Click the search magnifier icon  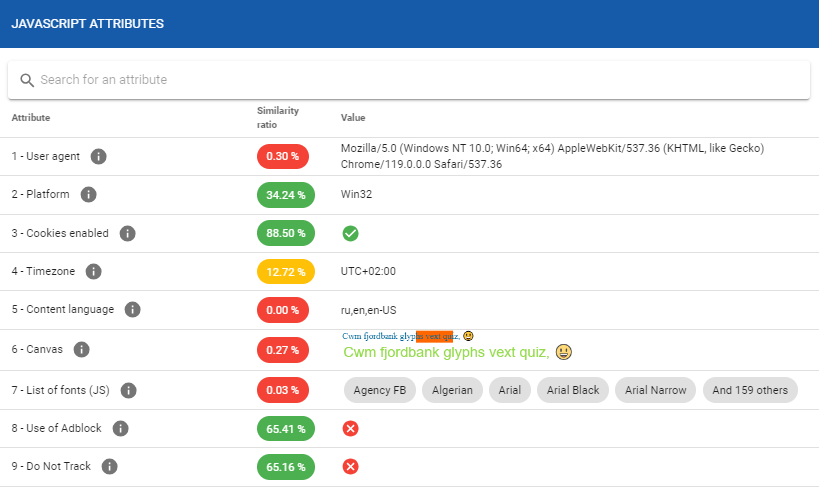27,80
